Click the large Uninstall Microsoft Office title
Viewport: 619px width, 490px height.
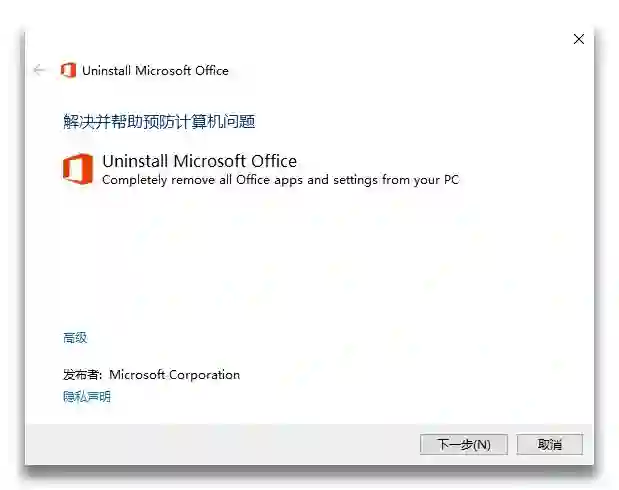click(x=199, y=161)
